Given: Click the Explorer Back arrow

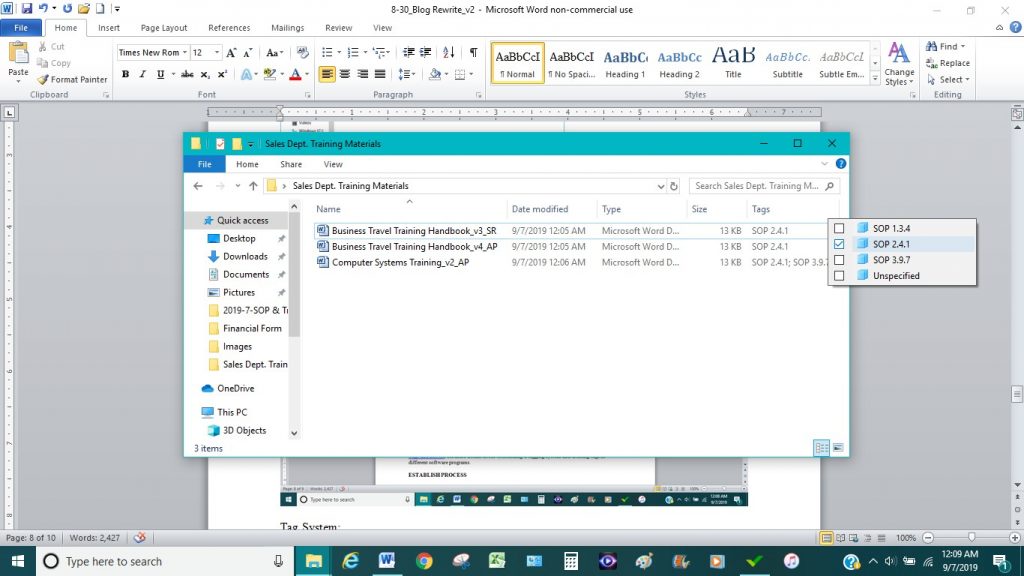Looking at the screenshot, I should 196,186.
